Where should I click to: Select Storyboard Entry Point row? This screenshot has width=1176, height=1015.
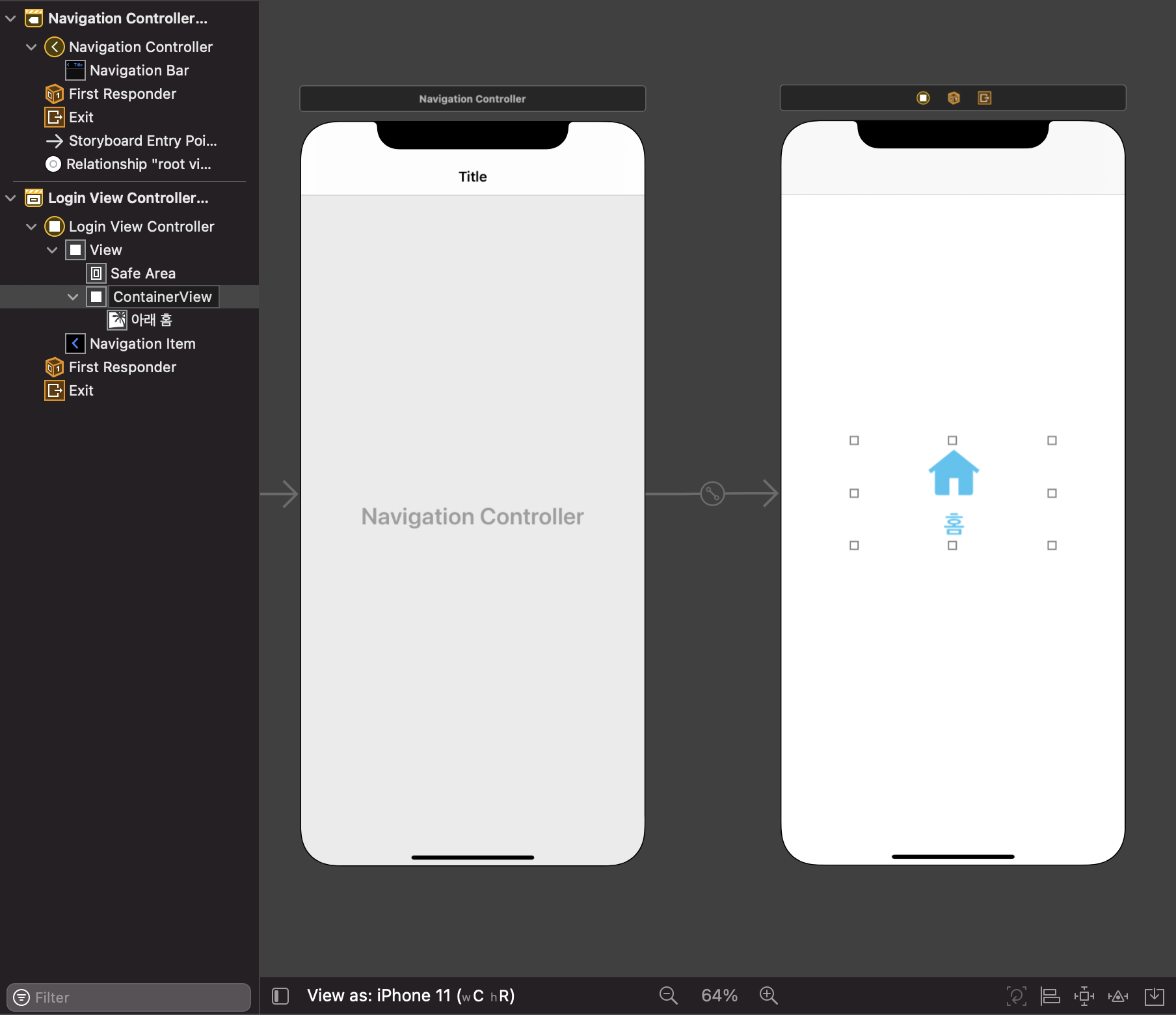[129, 141]
